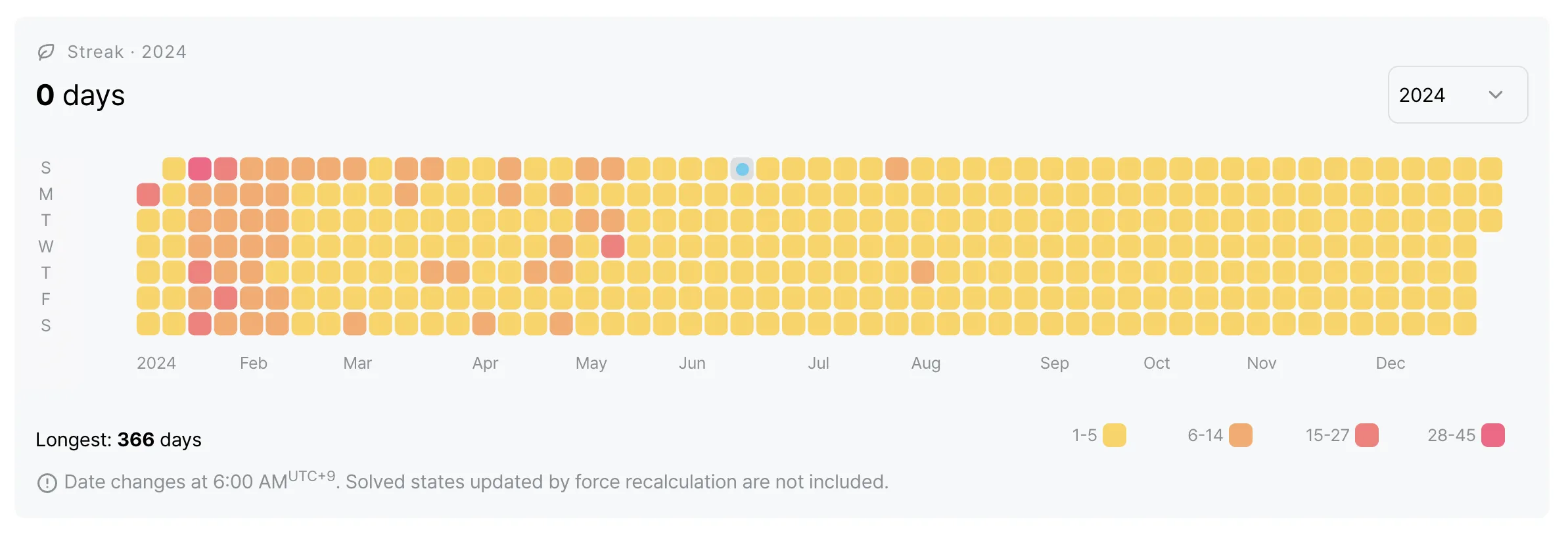Click the red Wednesday cell in May

pyautogui.click(x=612, y=246)
